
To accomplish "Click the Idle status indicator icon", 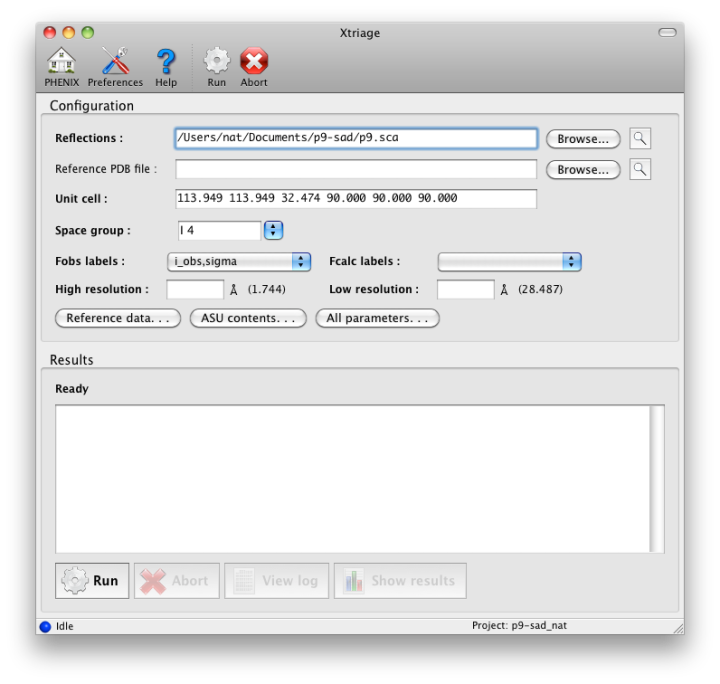I will pyautogui.click(x=45, y=627).
